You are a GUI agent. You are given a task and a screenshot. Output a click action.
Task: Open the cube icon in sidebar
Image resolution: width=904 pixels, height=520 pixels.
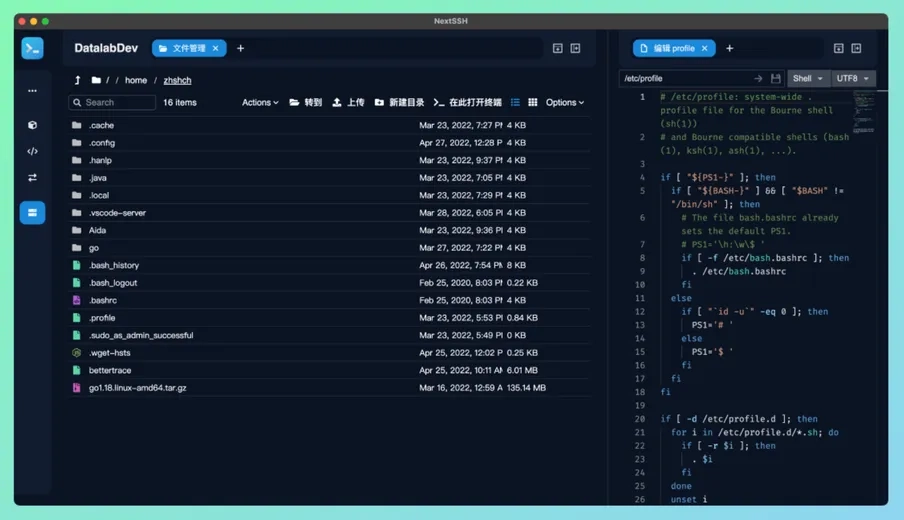32,125
